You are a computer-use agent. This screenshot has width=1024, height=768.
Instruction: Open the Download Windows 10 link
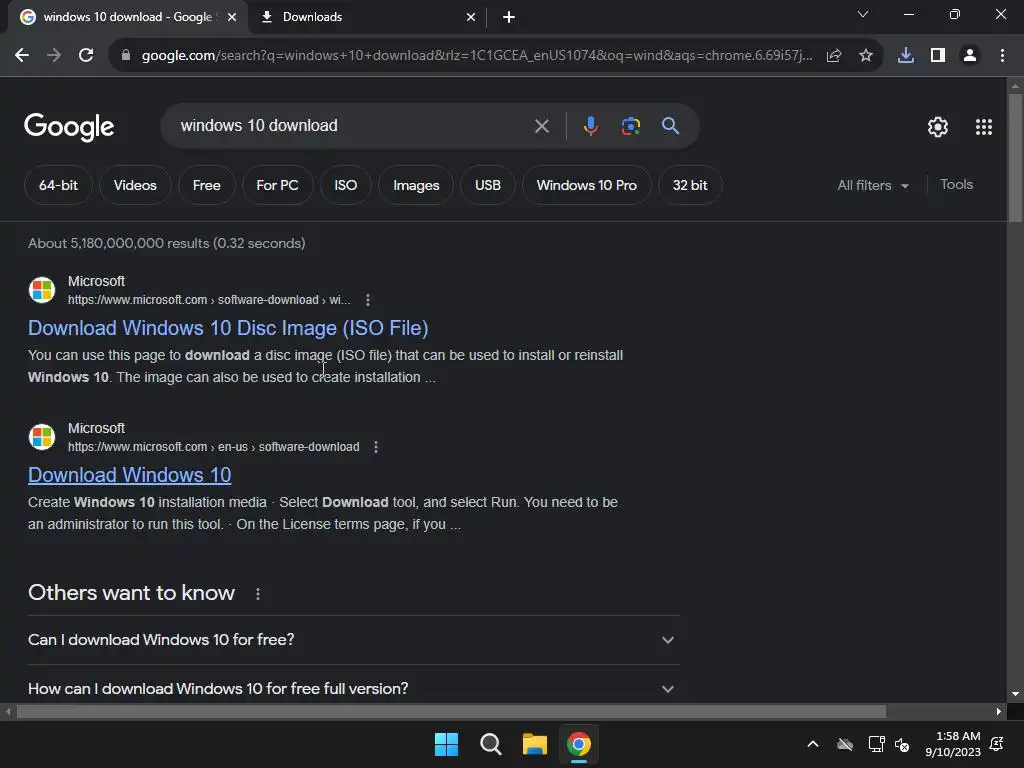tap(129, 475)
